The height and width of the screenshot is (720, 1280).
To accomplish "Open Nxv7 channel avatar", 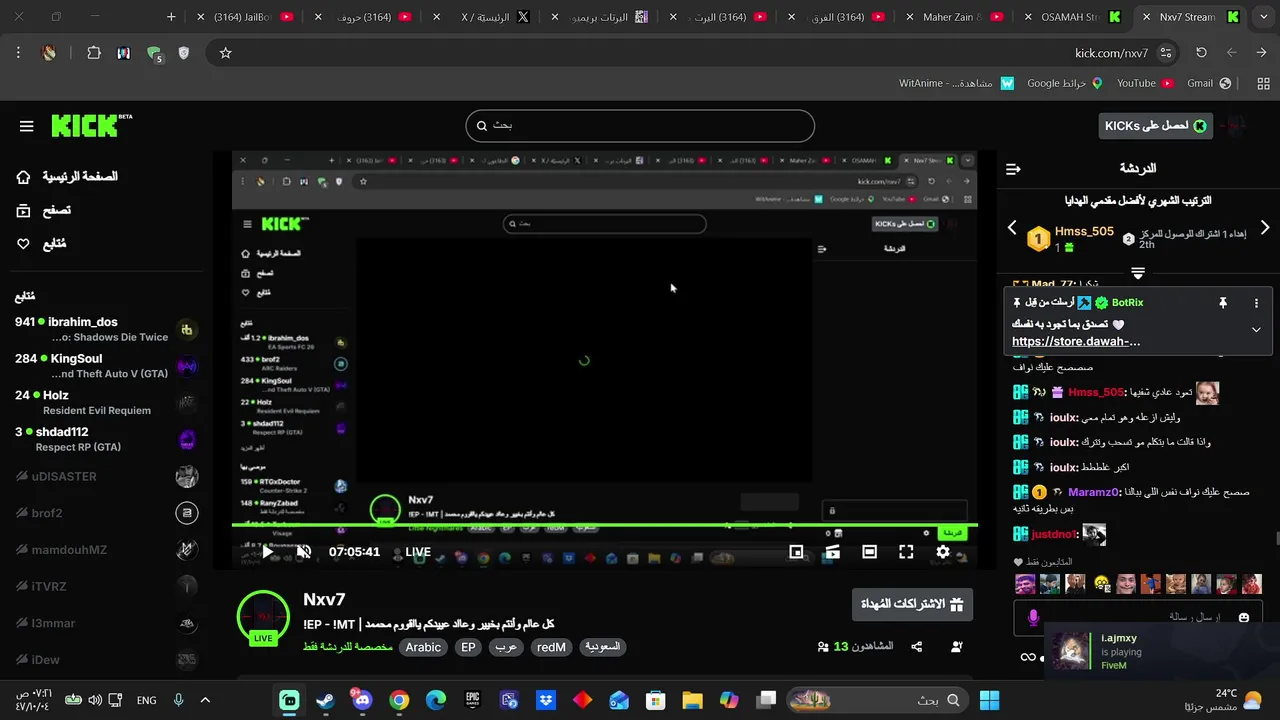I will click(x=263, y=617).
